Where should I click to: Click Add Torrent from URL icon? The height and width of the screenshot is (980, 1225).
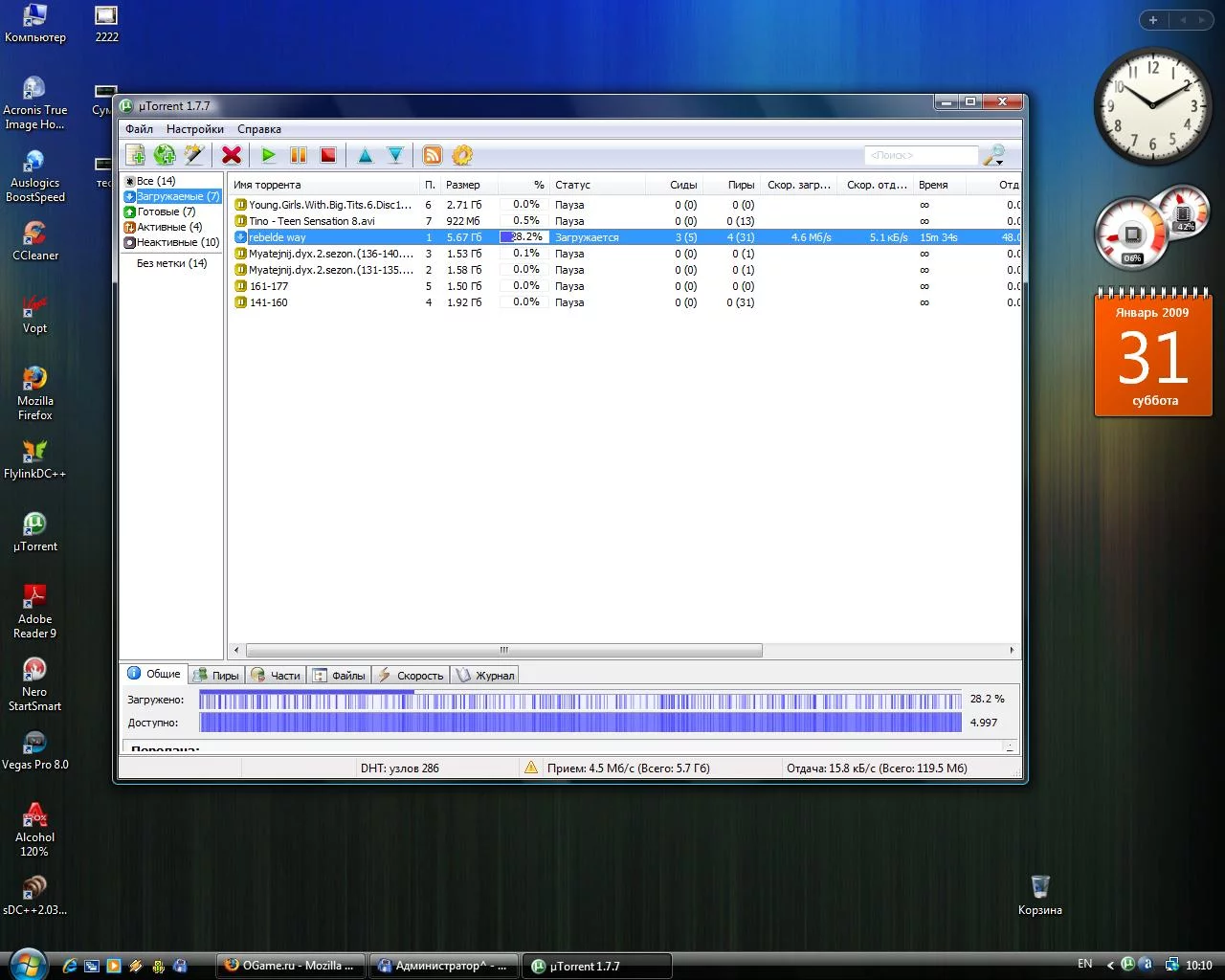[x=165, y=155]
